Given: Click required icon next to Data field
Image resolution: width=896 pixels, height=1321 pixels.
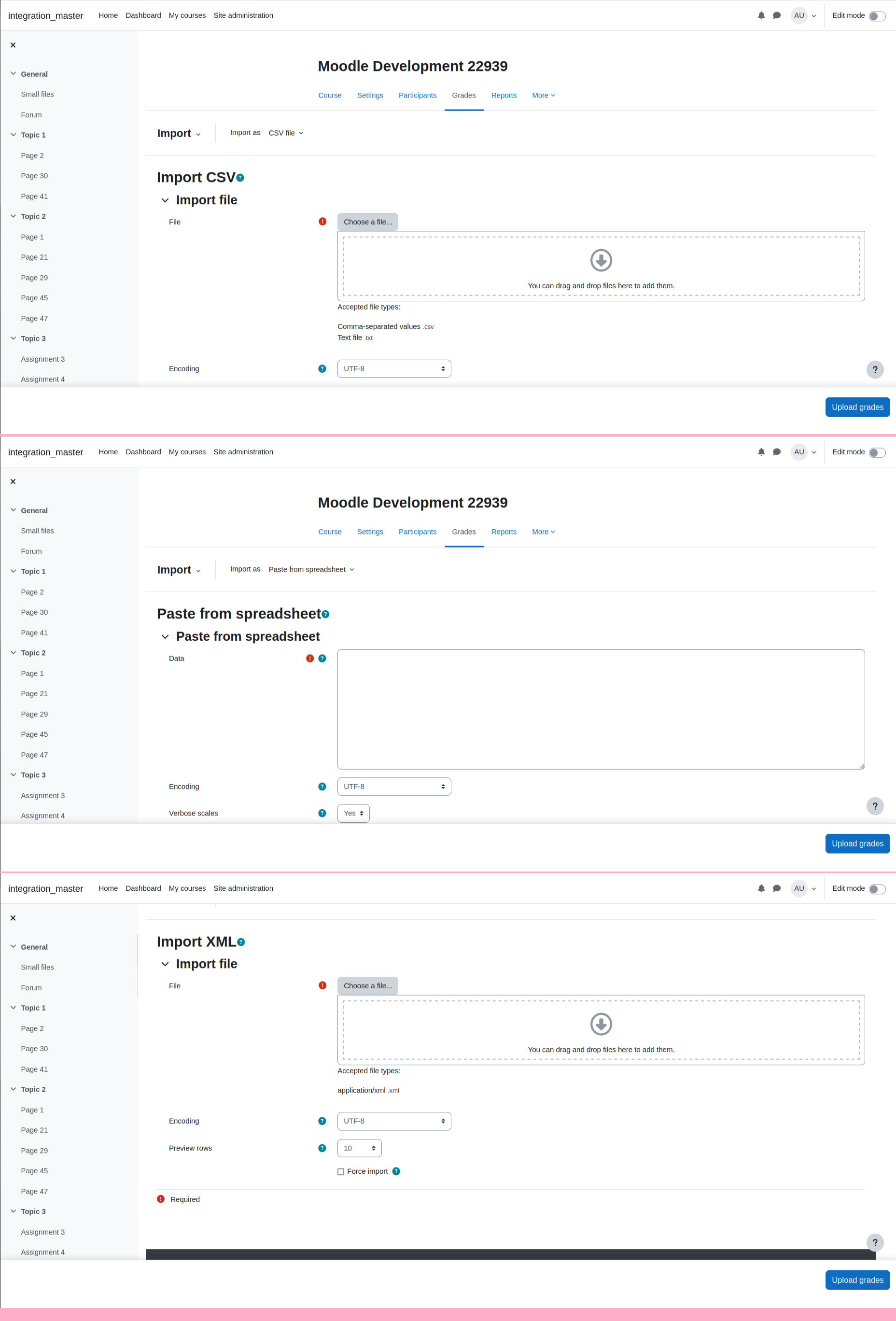Looking at the screenshot, I should 309,658.
